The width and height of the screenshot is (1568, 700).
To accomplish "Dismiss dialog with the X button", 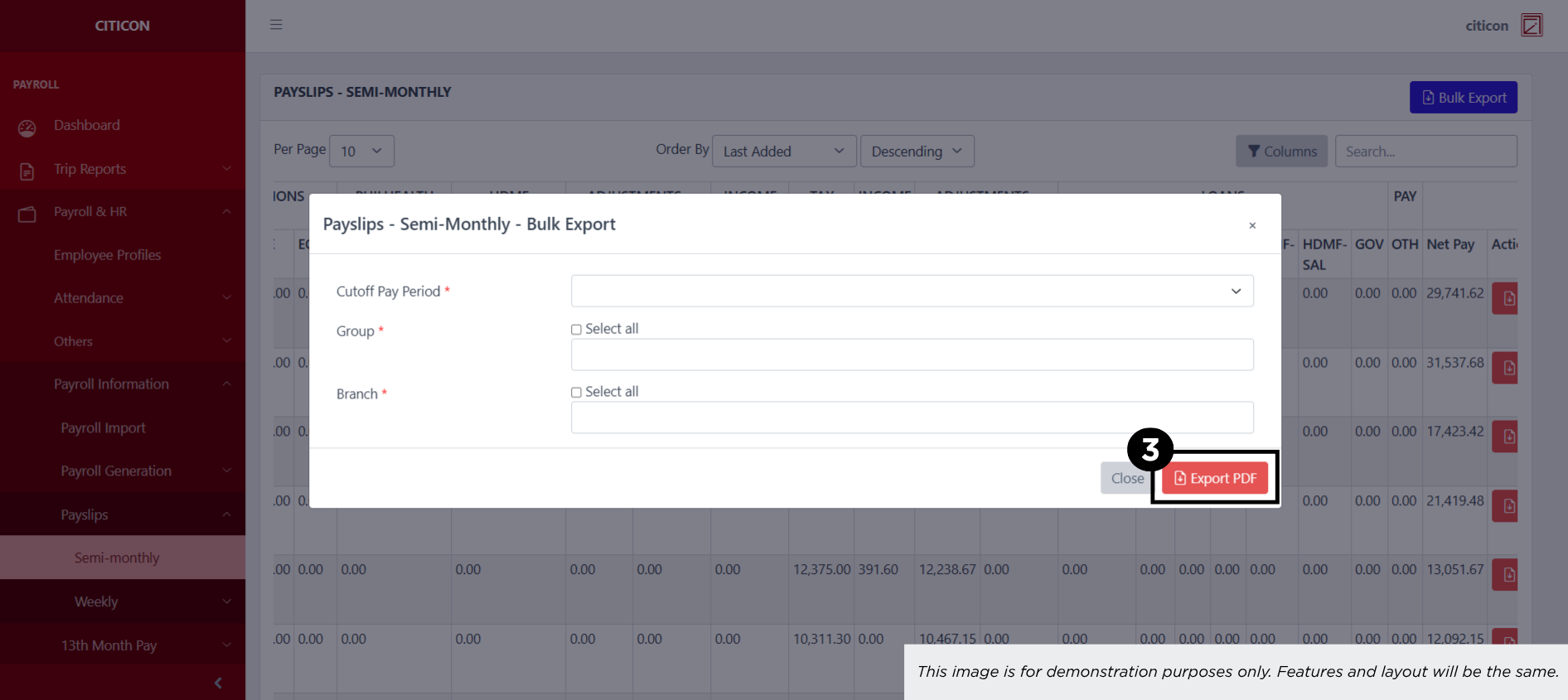I will tap(1252, 225).
